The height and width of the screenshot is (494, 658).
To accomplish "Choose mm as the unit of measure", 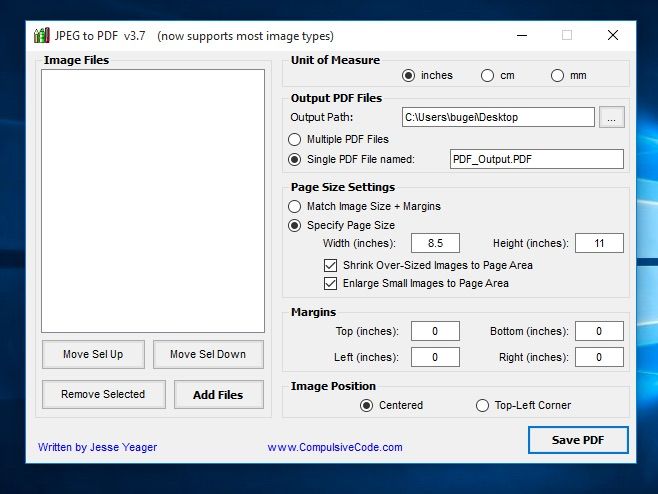I will tap(557, 75).
